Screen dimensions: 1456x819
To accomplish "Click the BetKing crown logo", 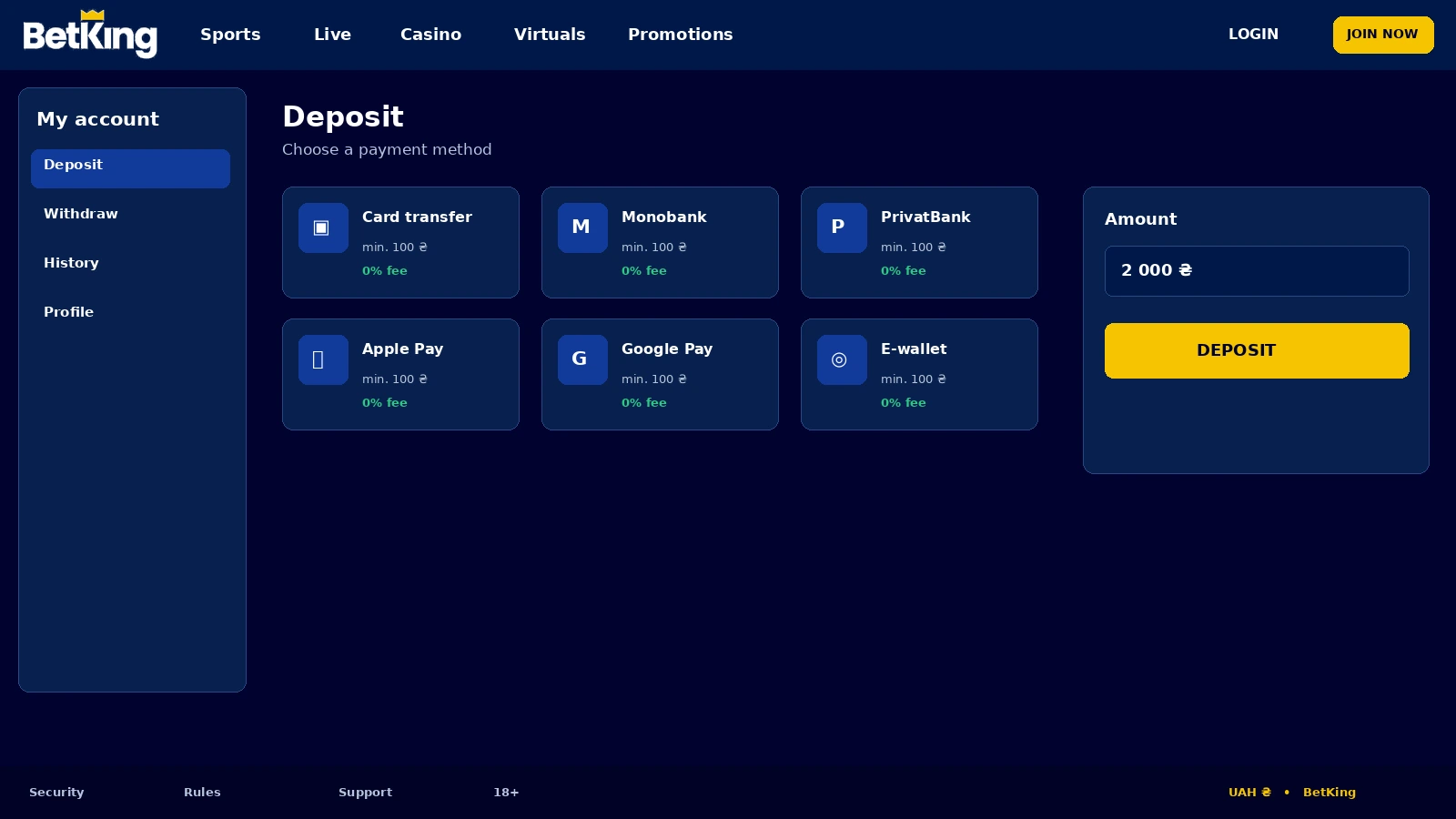I will pyautogui.click(x=90, y=35).
